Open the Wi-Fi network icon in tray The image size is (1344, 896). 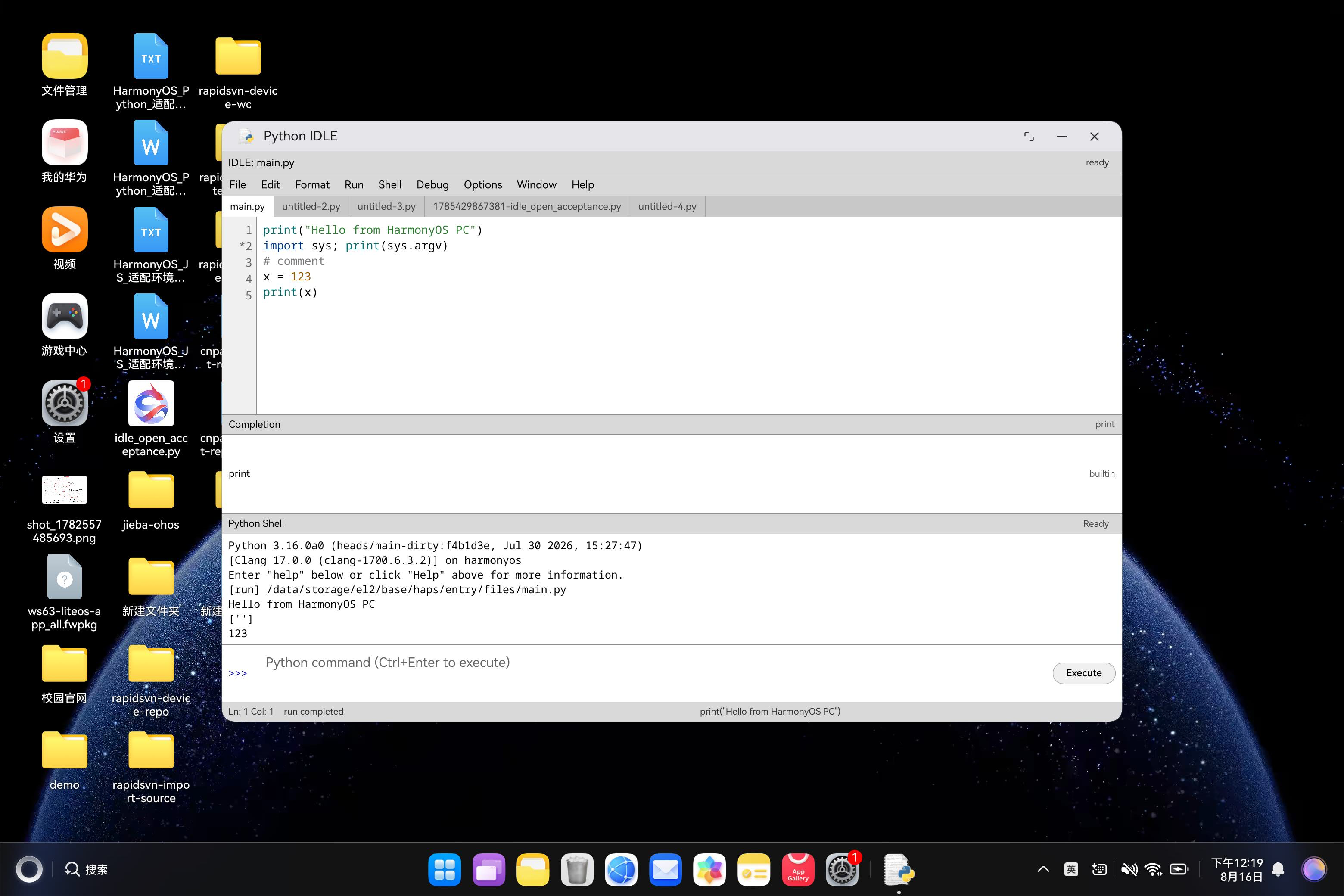[1154, 869]
